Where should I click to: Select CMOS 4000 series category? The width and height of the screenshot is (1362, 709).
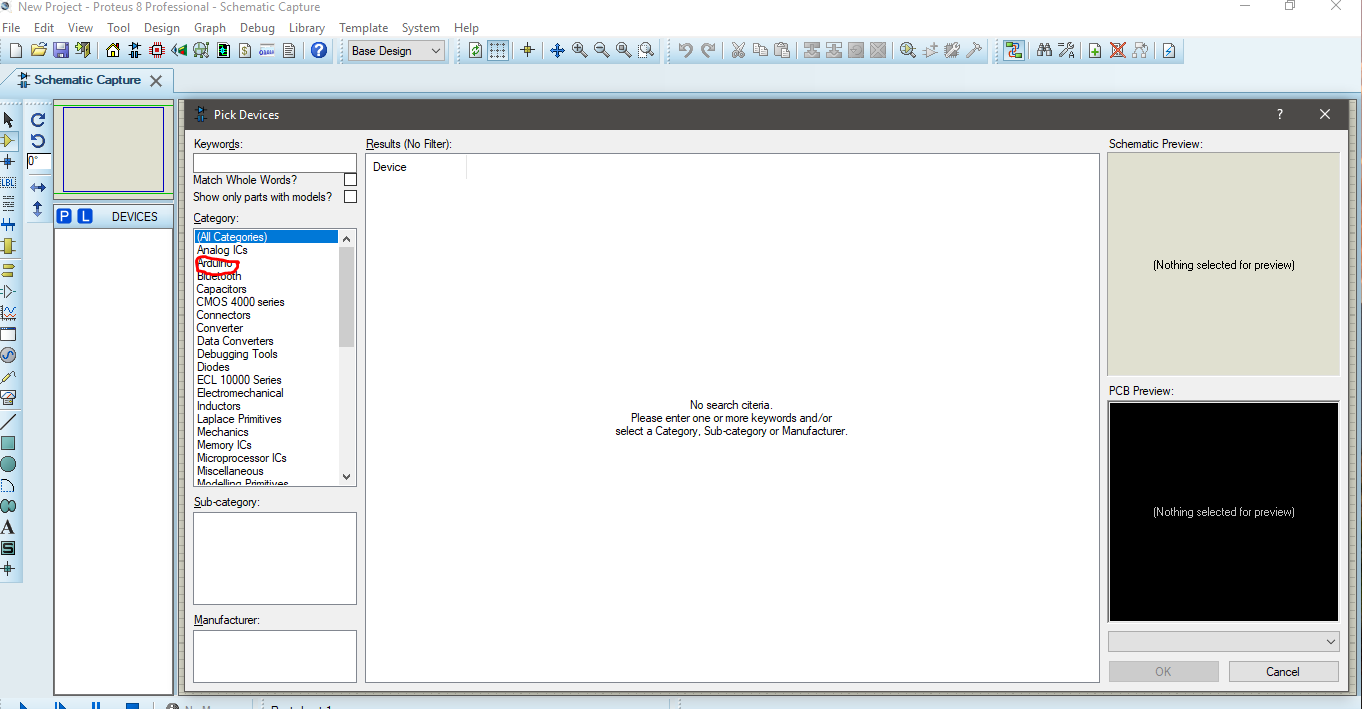pos(240,302)
